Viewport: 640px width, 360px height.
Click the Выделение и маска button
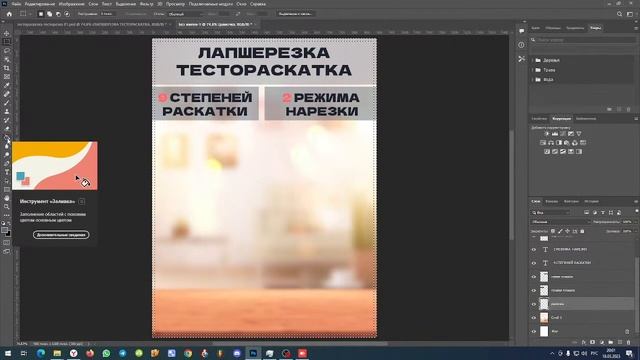295,14
